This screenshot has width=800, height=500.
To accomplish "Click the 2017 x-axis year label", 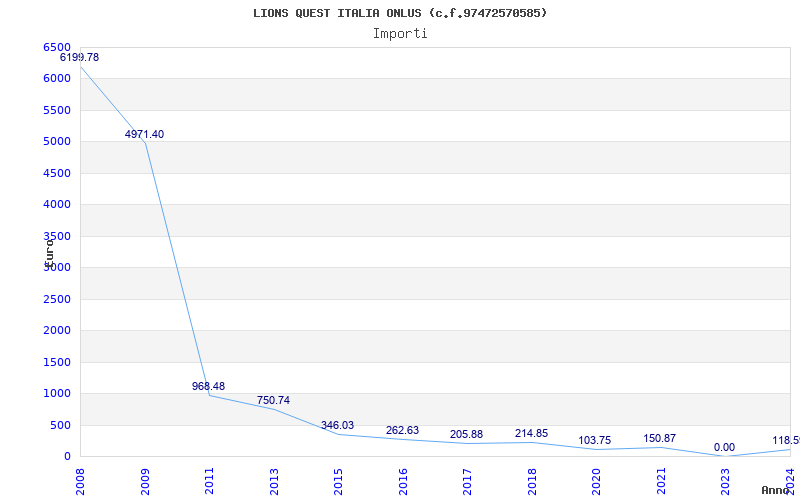I will 468,482.
